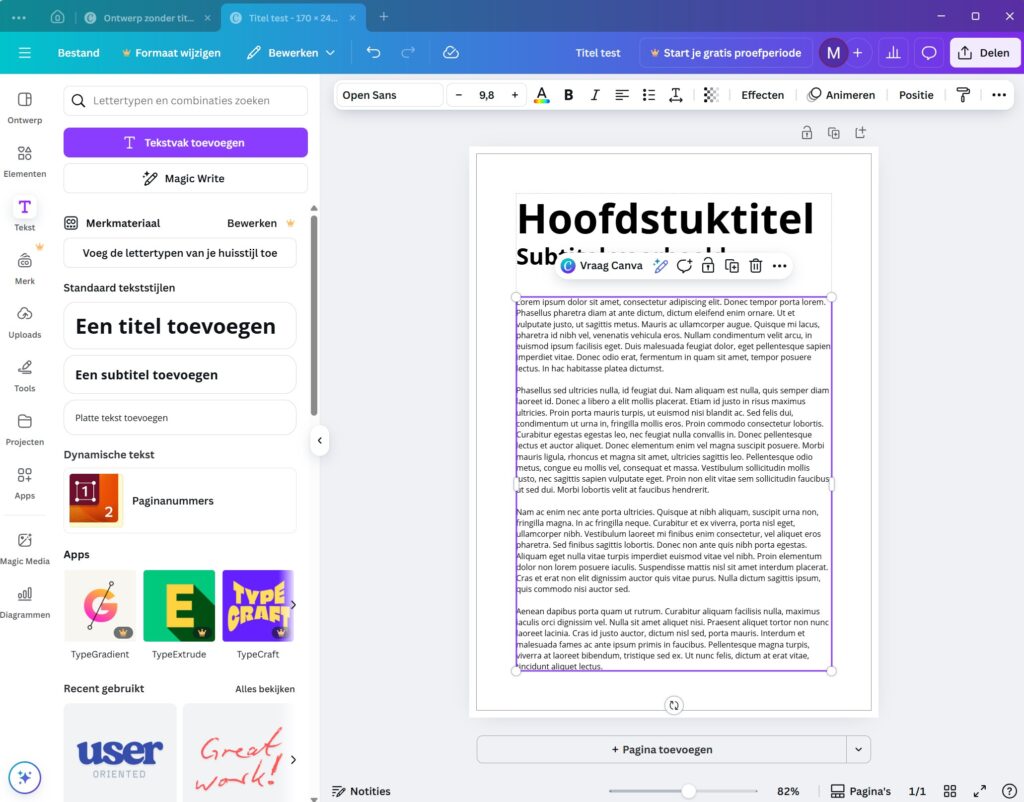
Task: Toggle italic formatting on selected text
Action: (x=595, y=95)
